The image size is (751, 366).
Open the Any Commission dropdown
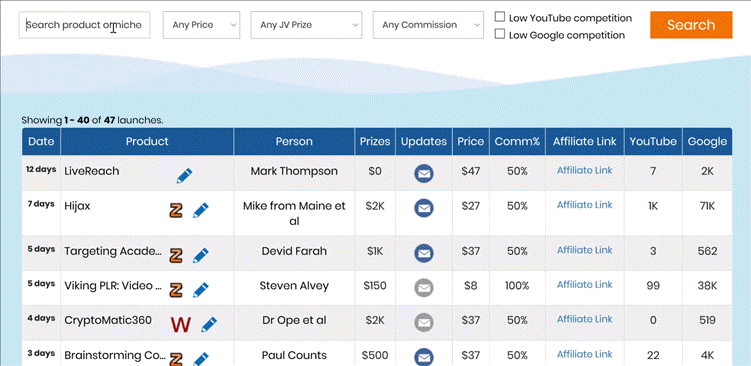click(x=428, y=25)
